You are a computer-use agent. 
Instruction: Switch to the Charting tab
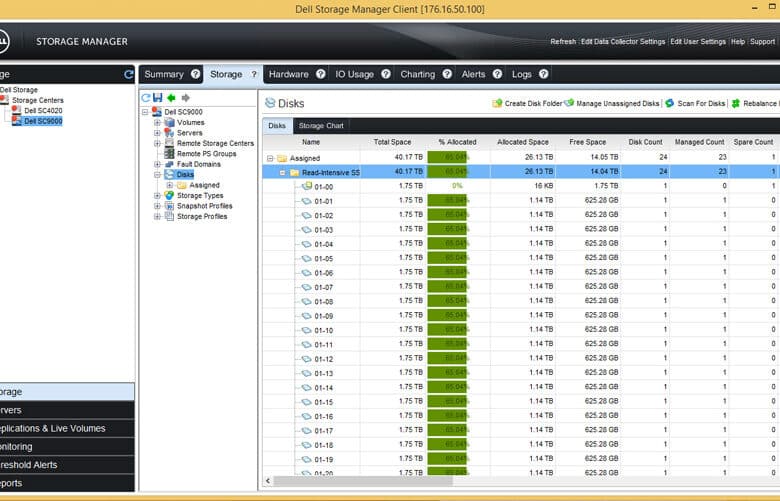point(417,74)
